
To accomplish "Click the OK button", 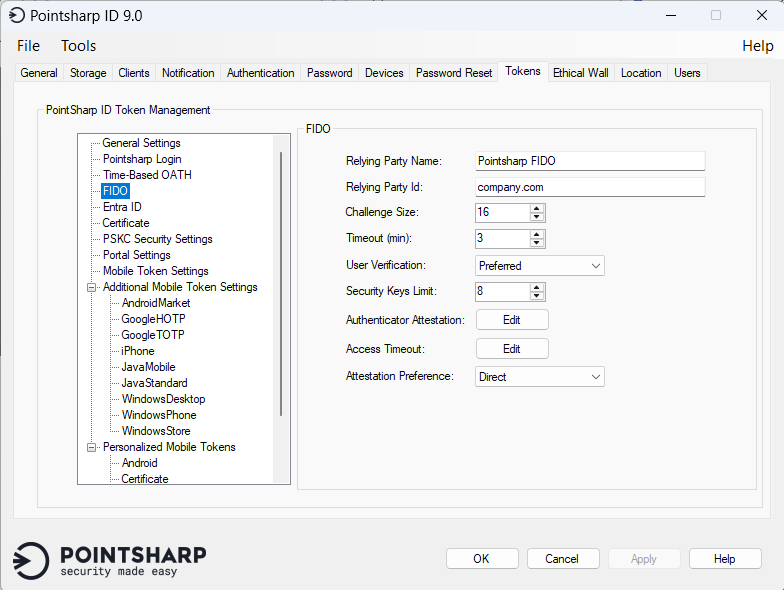I will tap(482, 558).
